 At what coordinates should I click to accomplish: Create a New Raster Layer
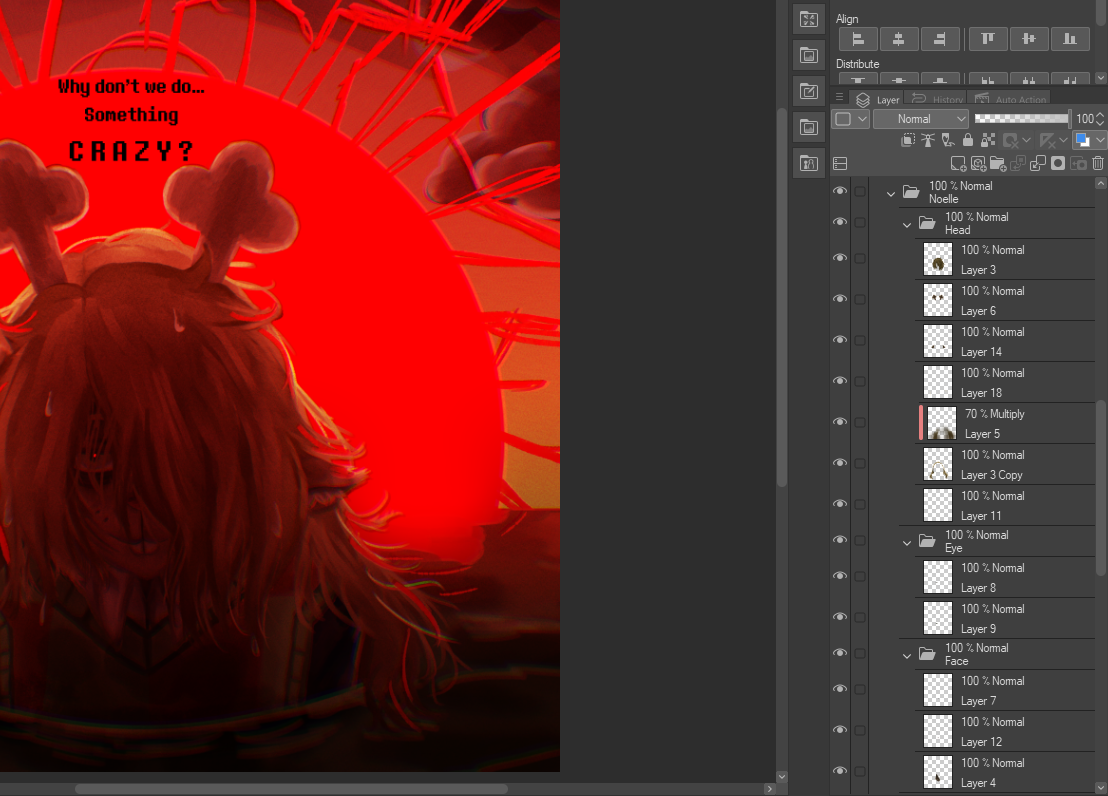(958, 164)
